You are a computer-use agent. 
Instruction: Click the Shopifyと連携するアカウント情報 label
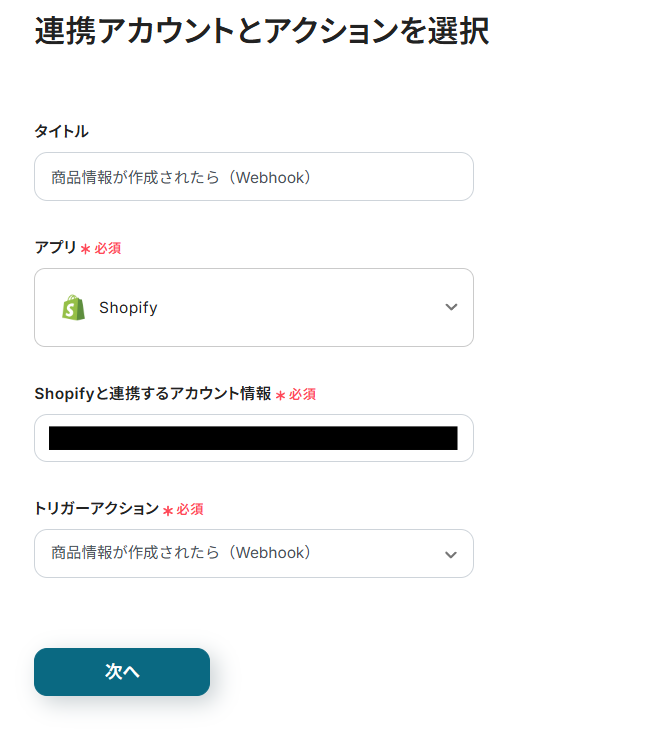coord(152,394)
